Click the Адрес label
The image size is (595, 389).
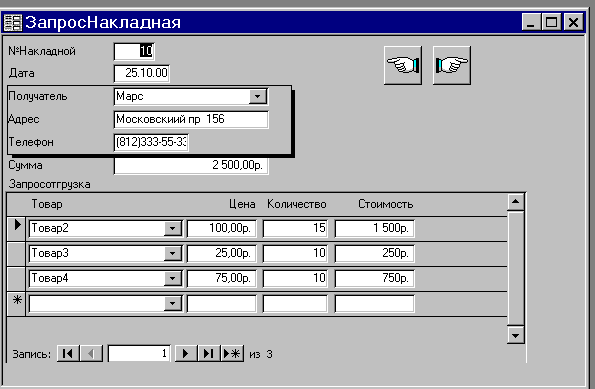(x=24, y=120)
